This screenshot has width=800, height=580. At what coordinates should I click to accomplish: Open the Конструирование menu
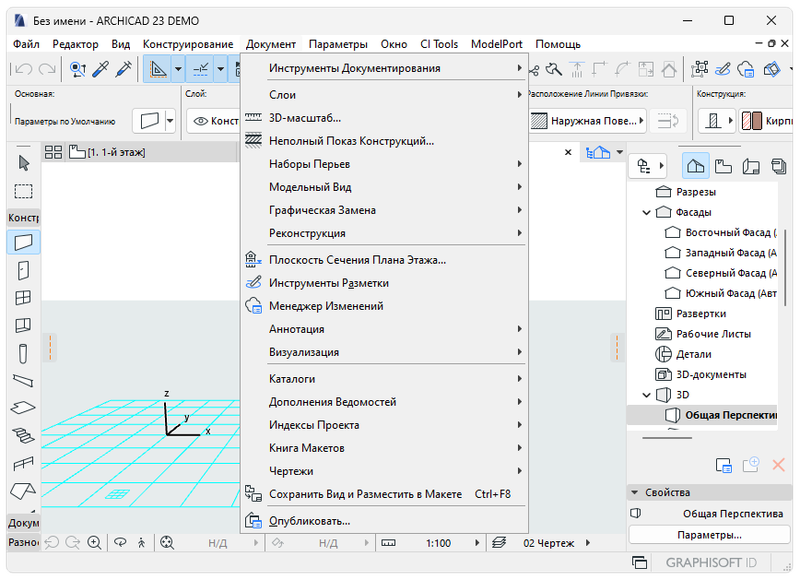[188, 44]
